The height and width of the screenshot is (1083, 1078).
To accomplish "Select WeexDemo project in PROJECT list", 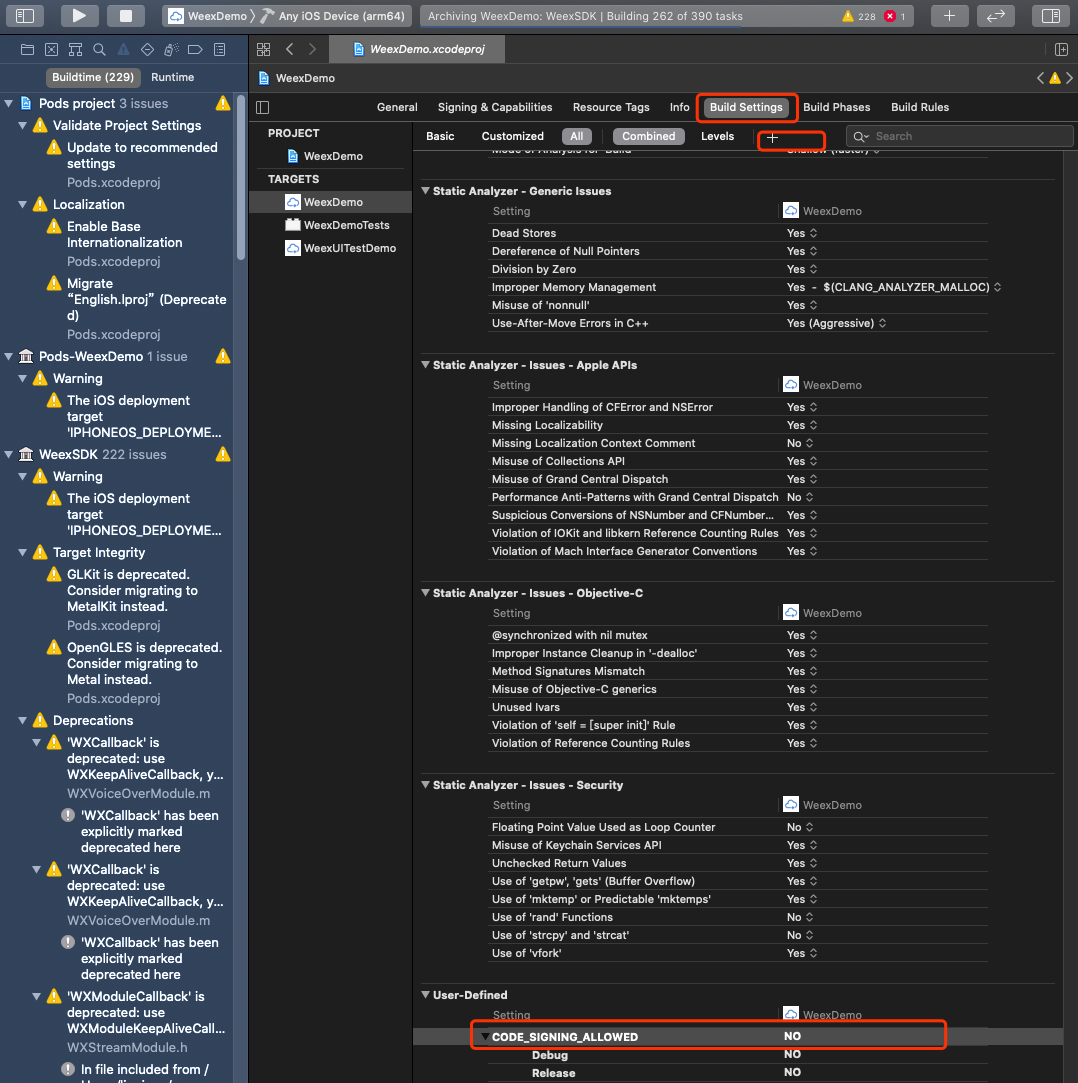I will tap(333, 156).
